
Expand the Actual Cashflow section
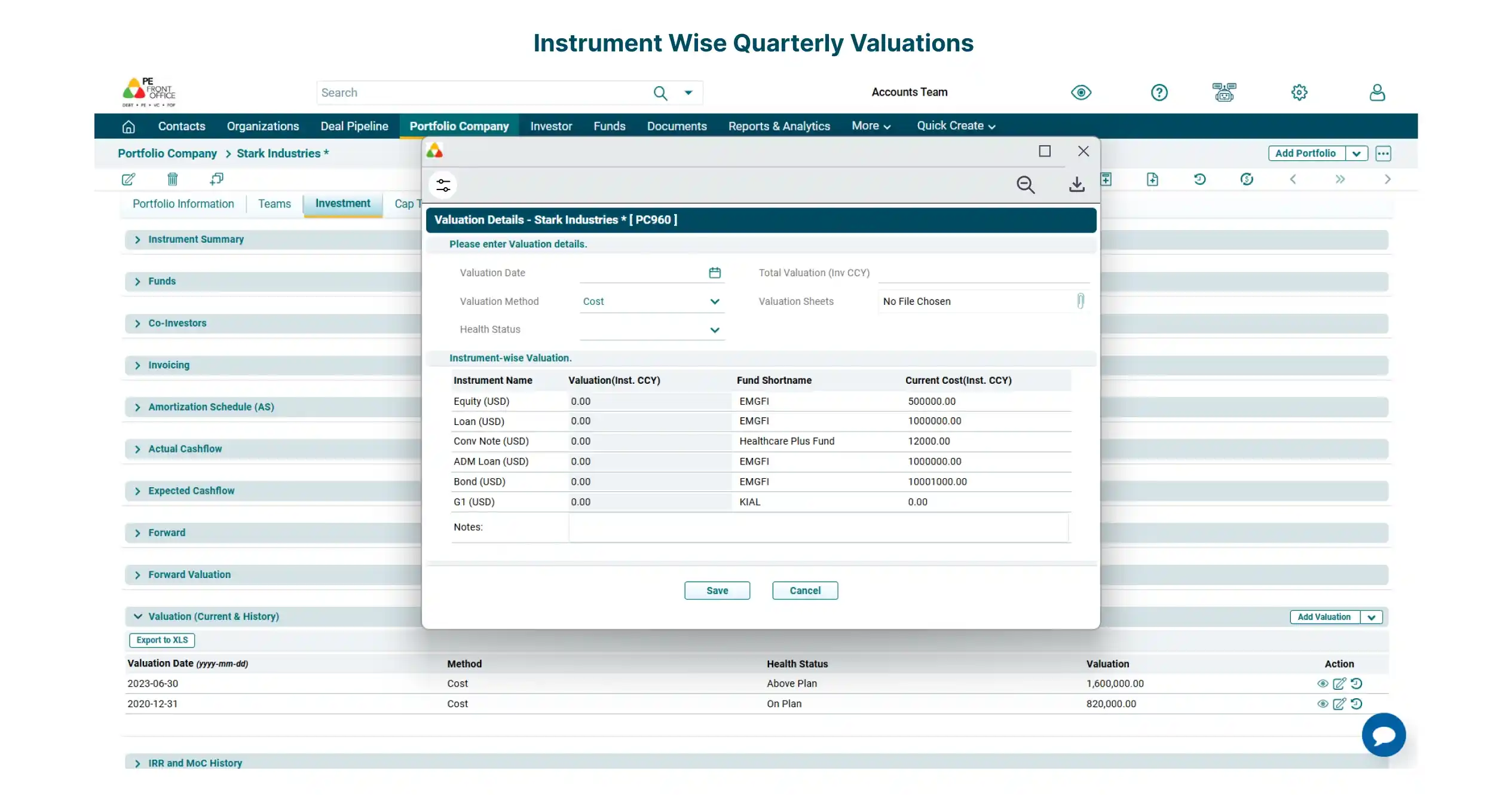137,448
